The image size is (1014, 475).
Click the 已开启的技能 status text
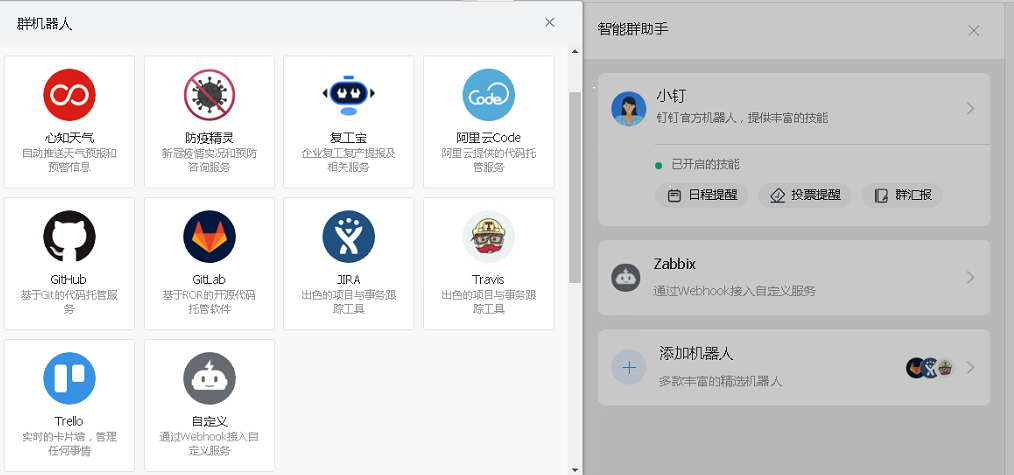pos(706,165)
